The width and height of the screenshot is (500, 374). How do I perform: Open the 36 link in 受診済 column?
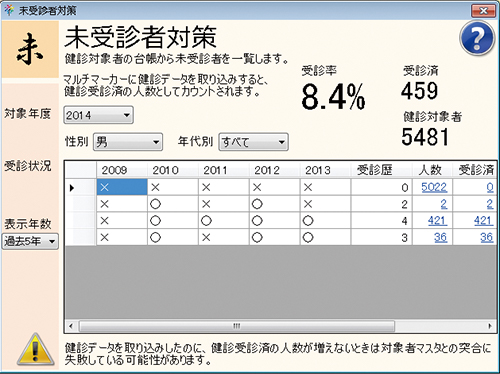click(487, 237)
